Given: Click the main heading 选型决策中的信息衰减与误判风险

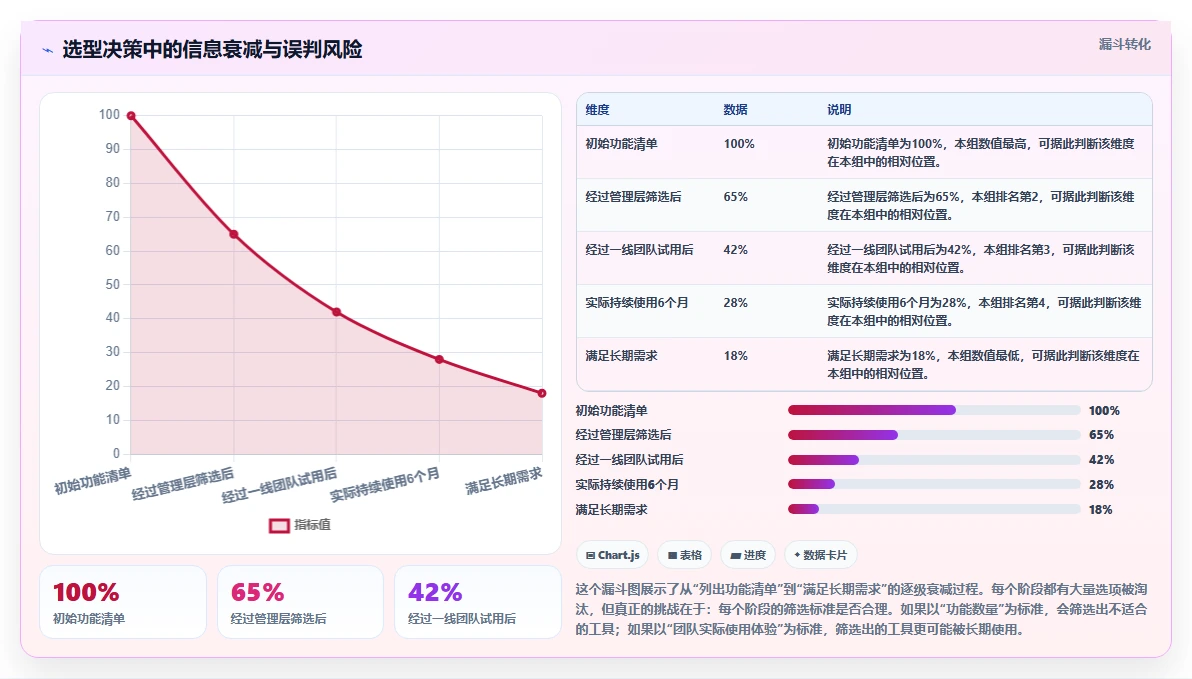Looking at the screenshot, I should click(212, 50).
